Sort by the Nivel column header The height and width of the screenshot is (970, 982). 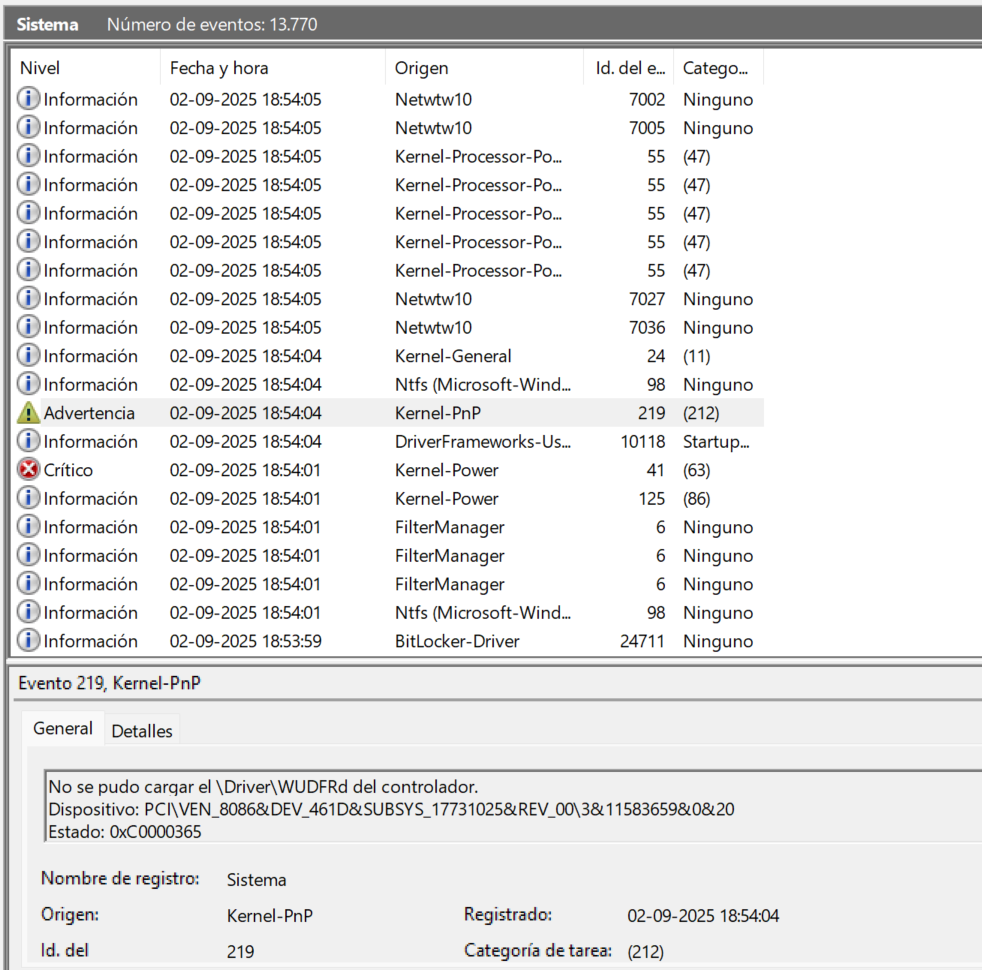(85, 68)
